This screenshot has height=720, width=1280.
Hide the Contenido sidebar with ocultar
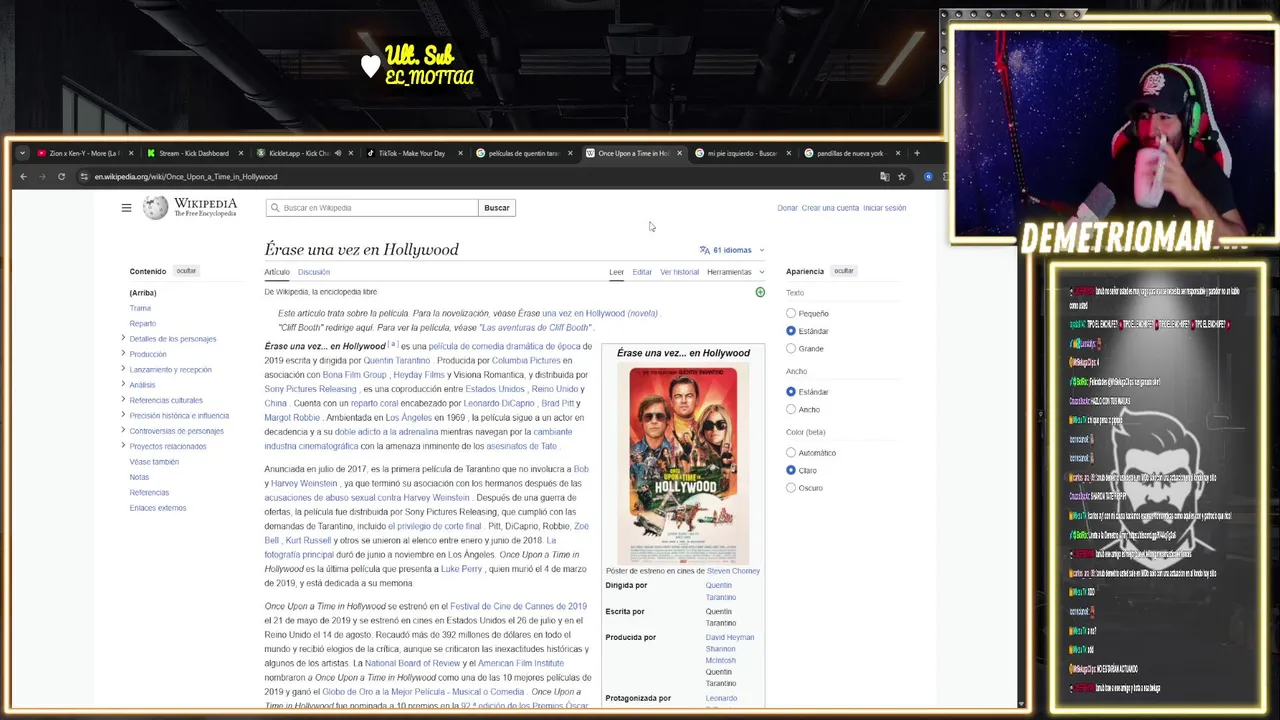[x=186, y=271]
